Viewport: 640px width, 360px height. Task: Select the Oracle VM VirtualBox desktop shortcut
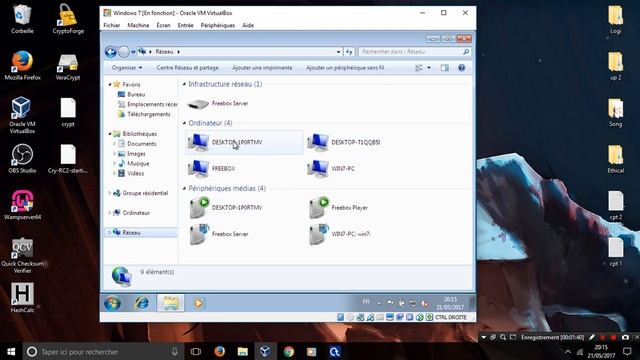pyautogui.click(x=22, y=115)
